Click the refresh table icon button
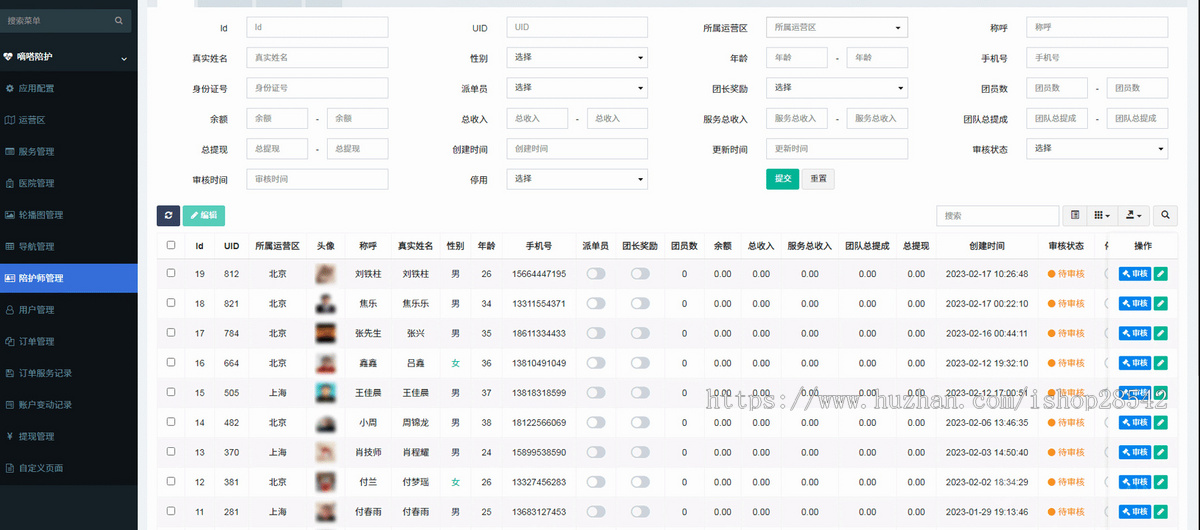Screen dimensions: 1200x530 (168, 215)
